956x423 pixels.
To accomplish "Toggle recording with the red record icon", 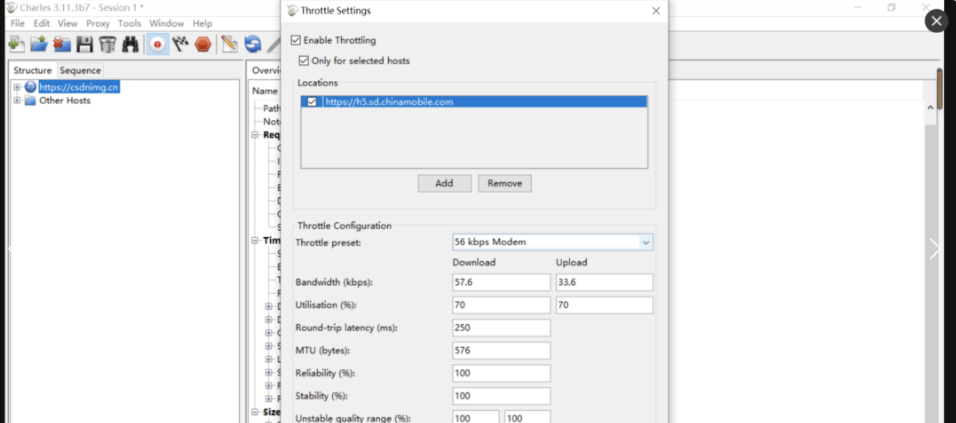I will (x=158, y=44).
